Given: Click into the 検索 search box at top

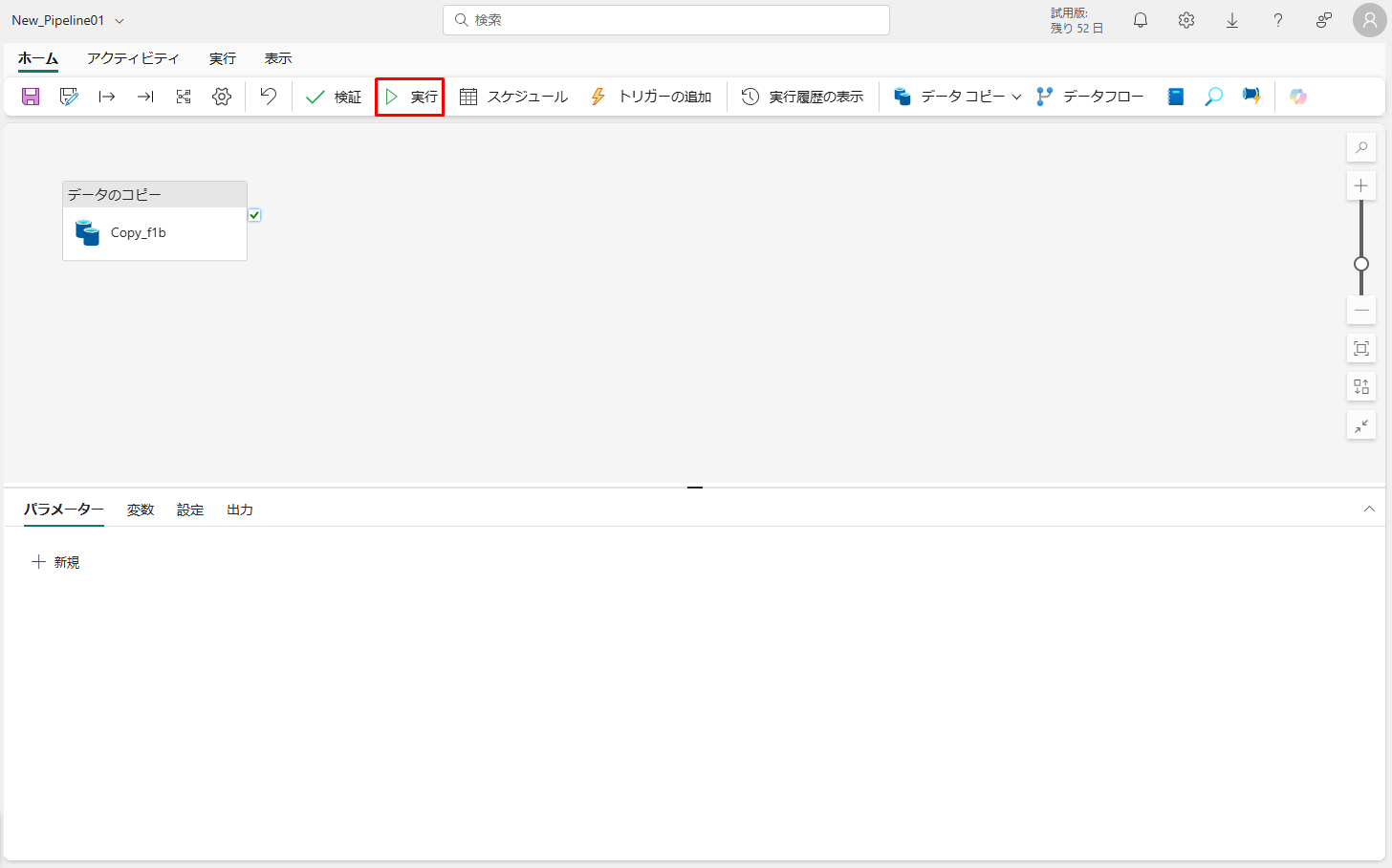Looking at the screenshot, I should [666, 20].
